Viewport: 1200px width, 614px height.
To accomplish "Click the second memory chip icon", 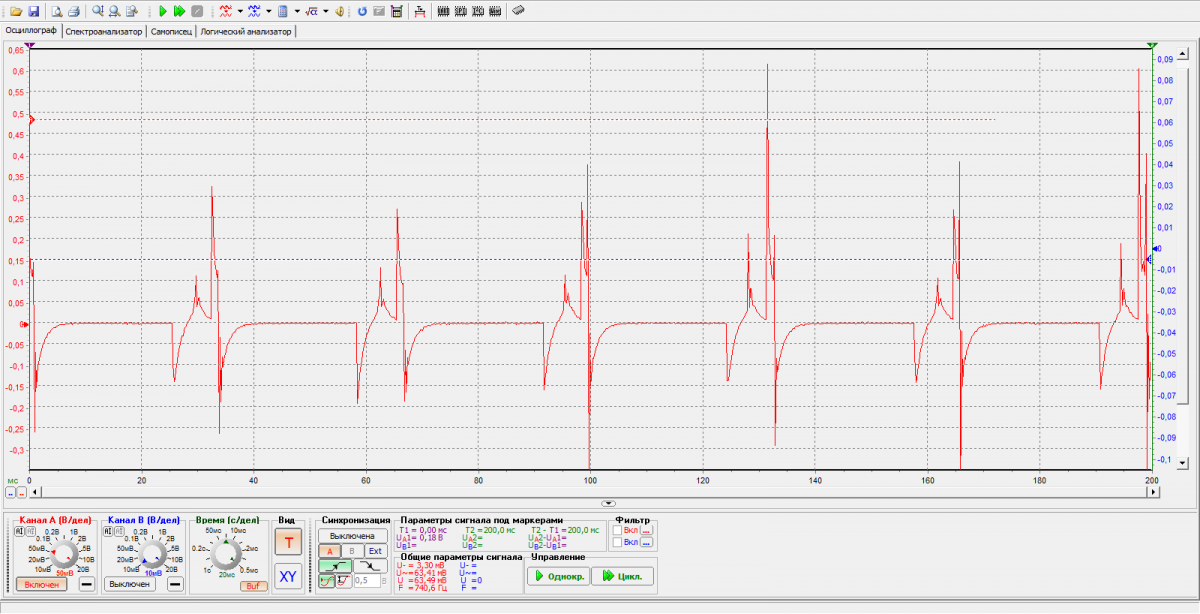I will [460, 11].
